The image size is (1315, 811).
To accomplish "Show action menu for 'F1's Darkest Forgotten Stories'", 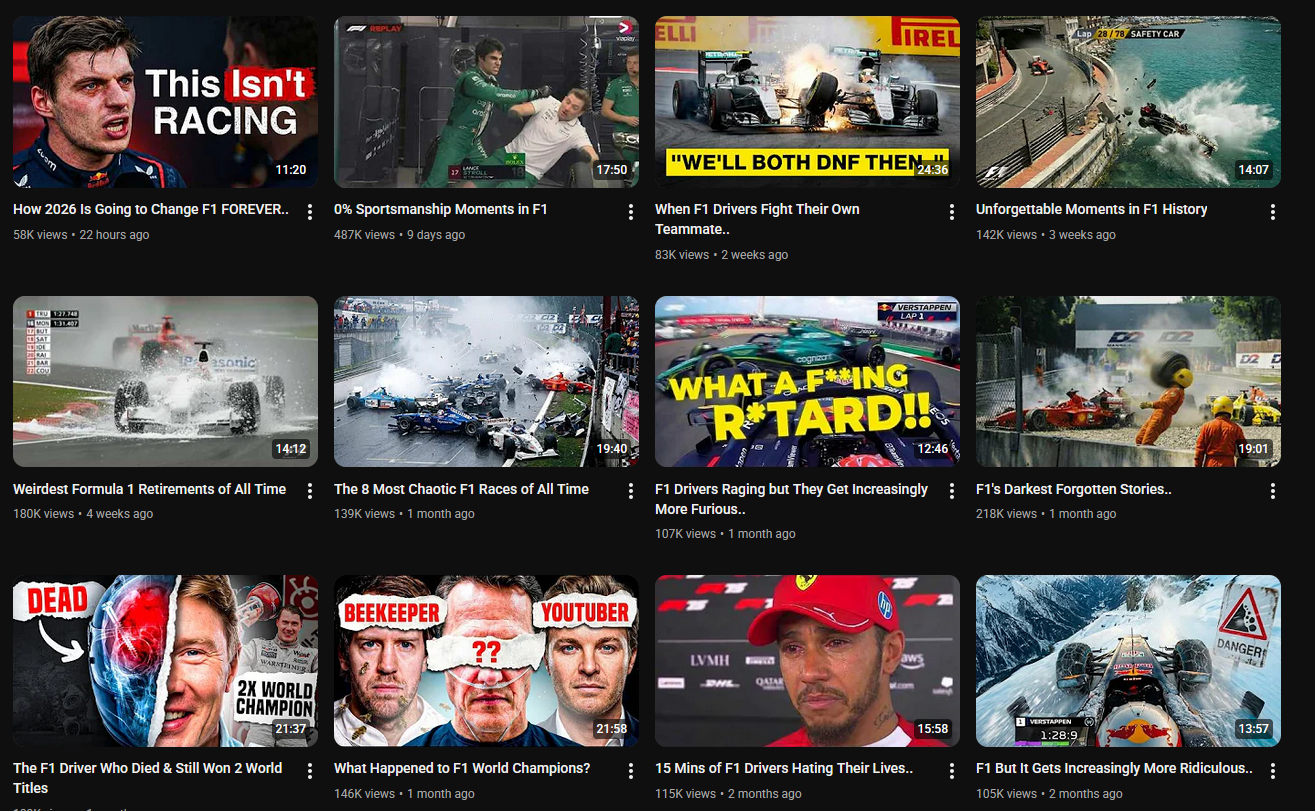I will click(x=1273, y=491).
